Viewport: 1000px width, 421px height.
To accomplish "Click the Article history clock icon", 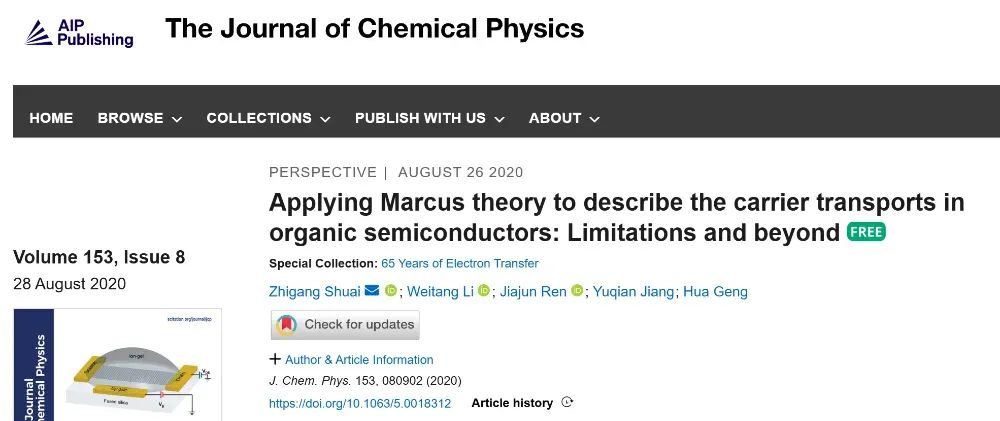I will point(567,402).
